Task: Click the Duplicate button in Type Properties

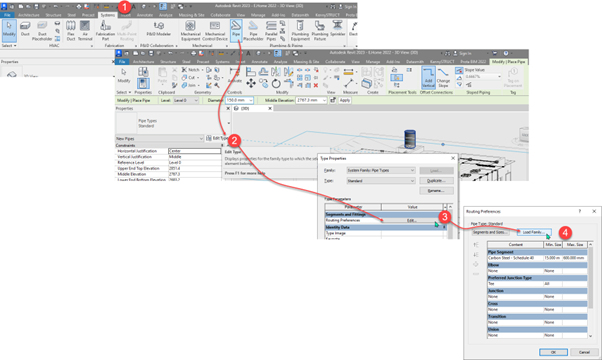Action: click(436, 181)
